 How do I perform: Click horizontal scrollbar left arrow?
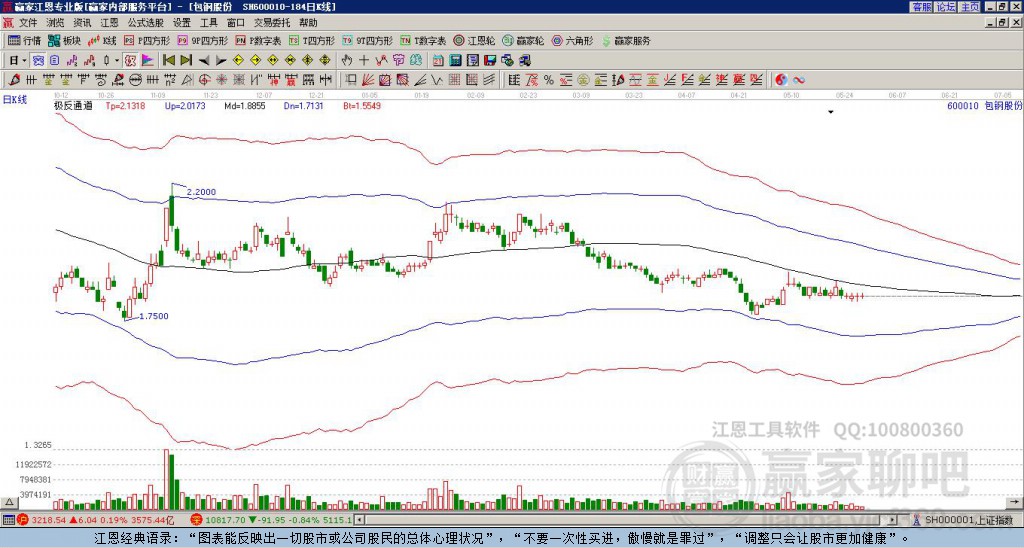pyautogui.click(x=359, y=520)
